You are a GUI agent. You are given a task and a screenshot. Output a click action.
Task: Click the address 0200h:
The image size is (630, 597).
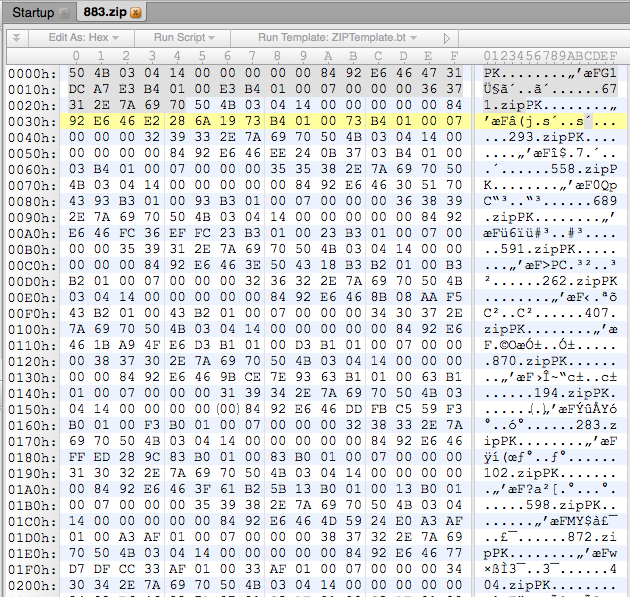click(x=32, y=585)
